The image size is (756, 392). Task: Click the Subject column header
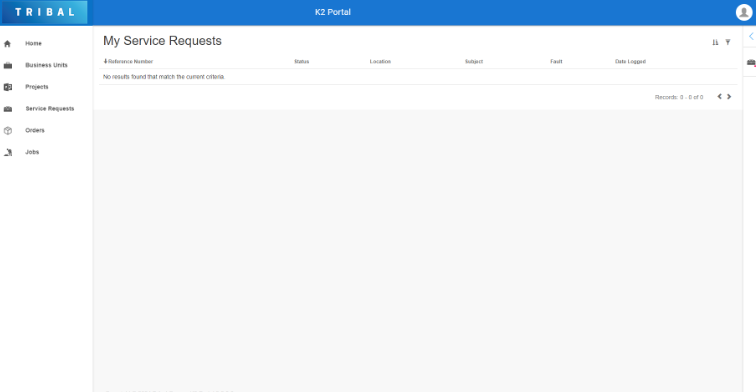tap(473, 61)
